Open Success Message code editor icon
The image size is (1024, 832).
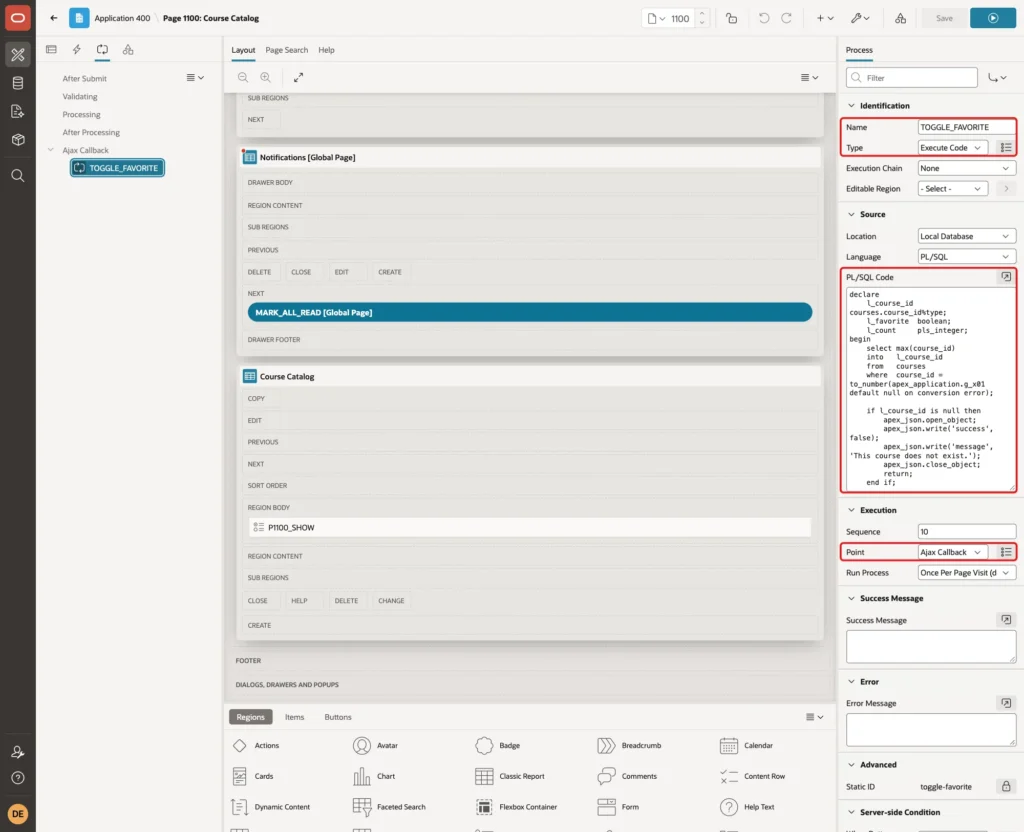point(1006,620)
